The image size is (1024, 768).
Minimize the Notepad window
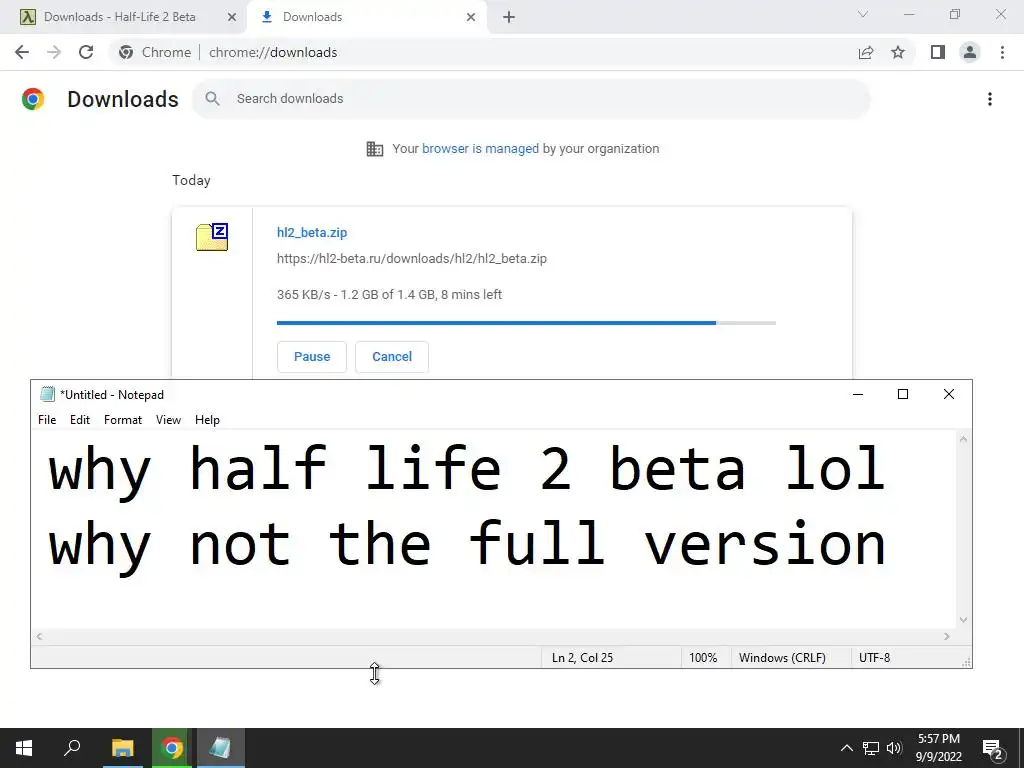(858, 394)
